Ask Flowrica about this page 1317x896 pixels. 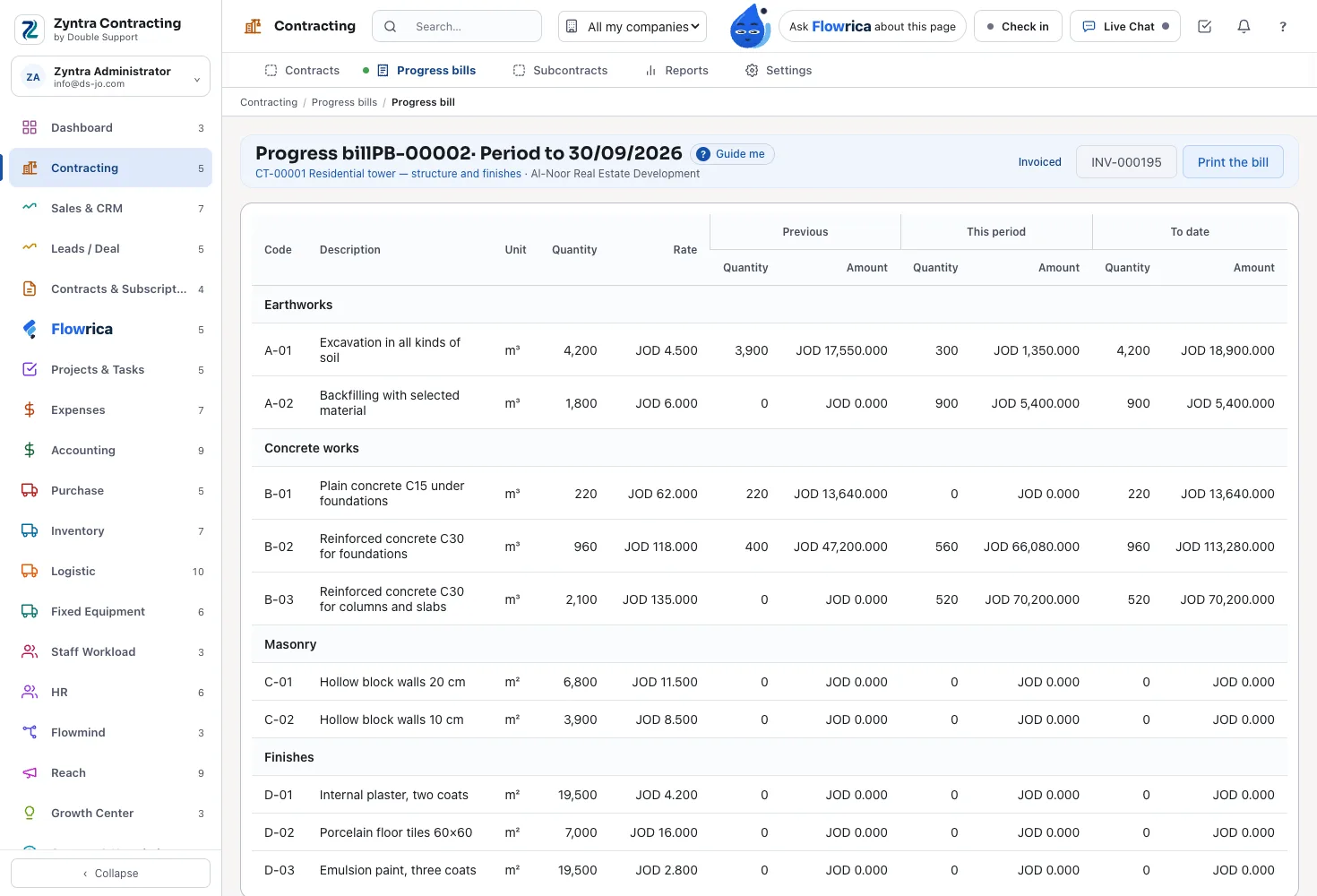(x=873, y=27)
